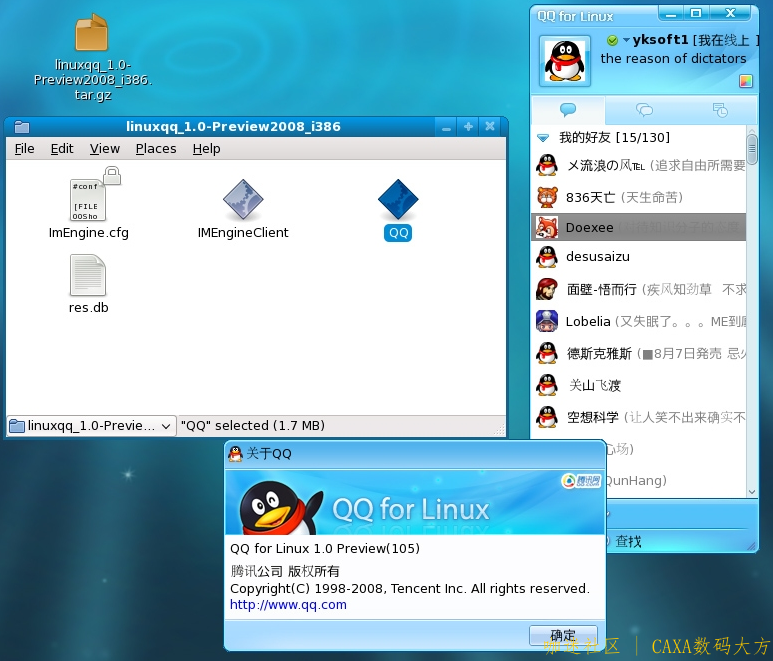773x661 pixels.
Task: Click the Doexee fox avatar
Action: 547,227
